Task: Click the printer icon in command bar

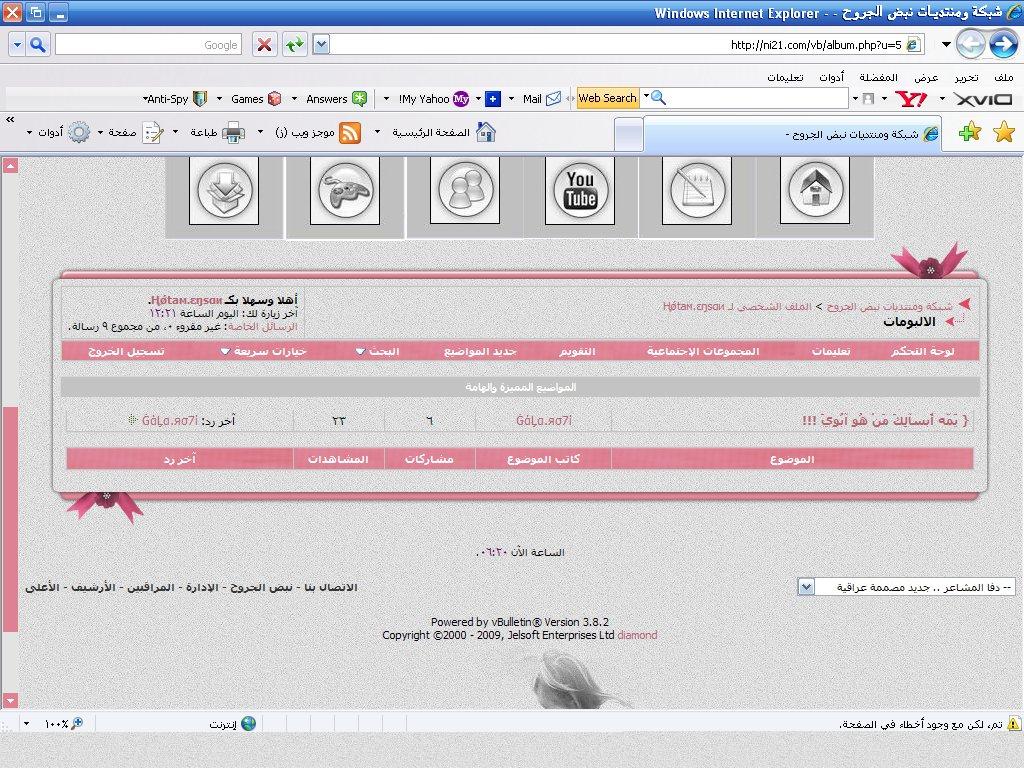Action: coord(233,132)
